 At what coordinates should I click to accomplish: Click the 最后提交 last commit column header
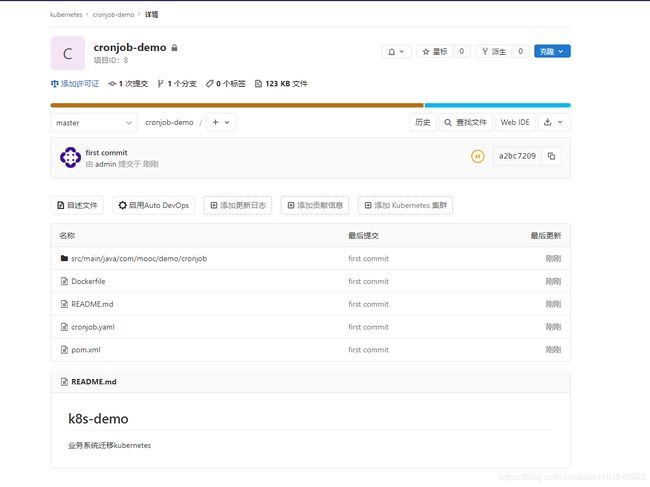(x=364, y=236)
